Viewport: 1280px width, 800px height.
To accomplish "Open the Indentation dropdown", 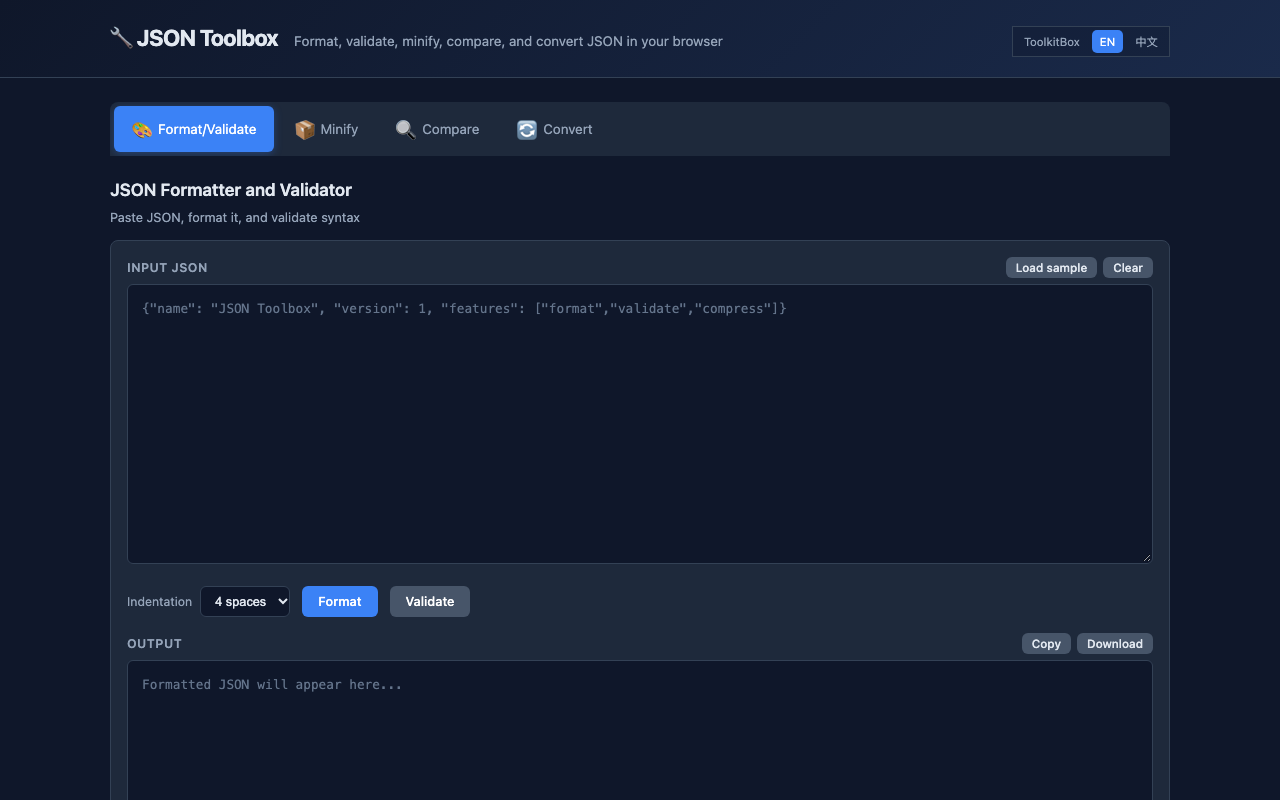I will (x=245, y=601).
